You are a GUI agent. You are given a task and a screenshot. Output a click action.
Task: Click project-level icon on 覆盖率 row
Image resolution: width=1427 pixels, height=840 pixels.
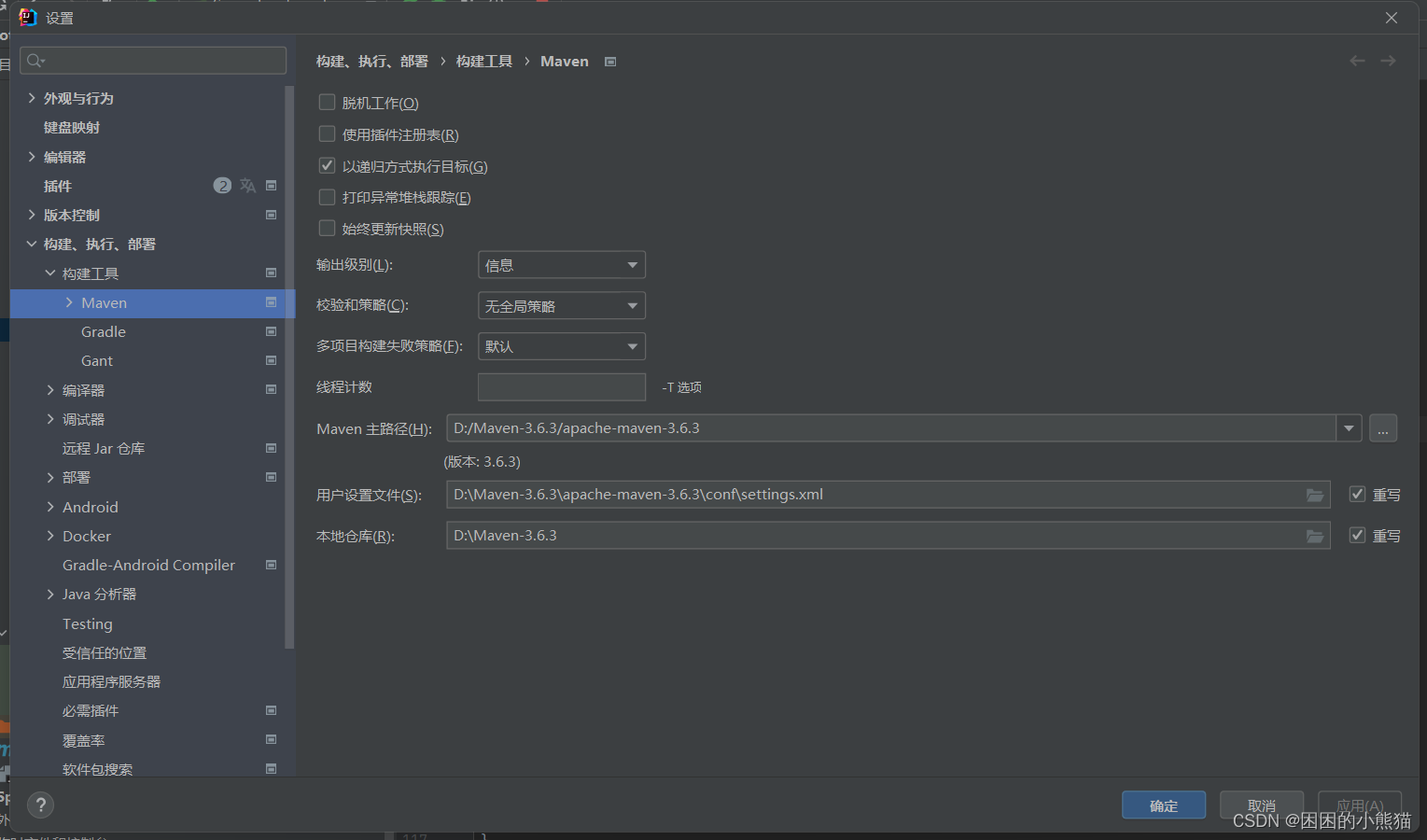point(272,739)
